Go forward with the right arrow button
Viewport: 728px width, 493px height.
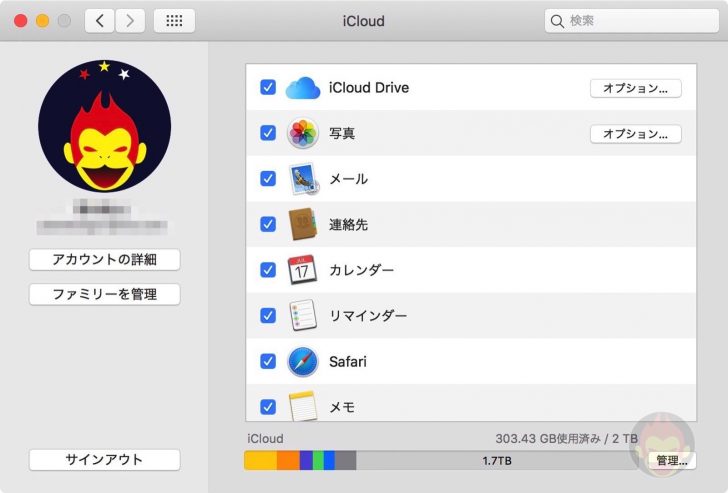click(x=130, y=21)
